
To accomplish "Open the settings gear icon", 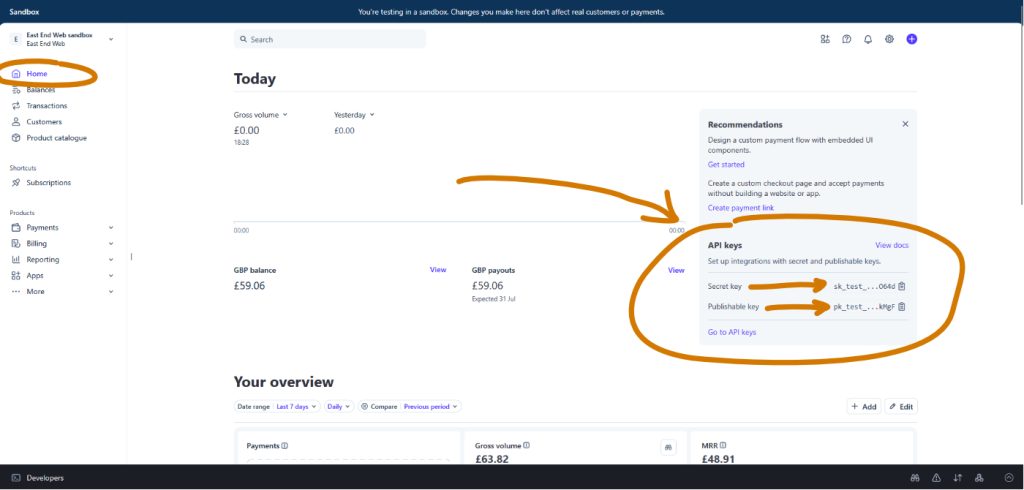I will pos(889,39).
